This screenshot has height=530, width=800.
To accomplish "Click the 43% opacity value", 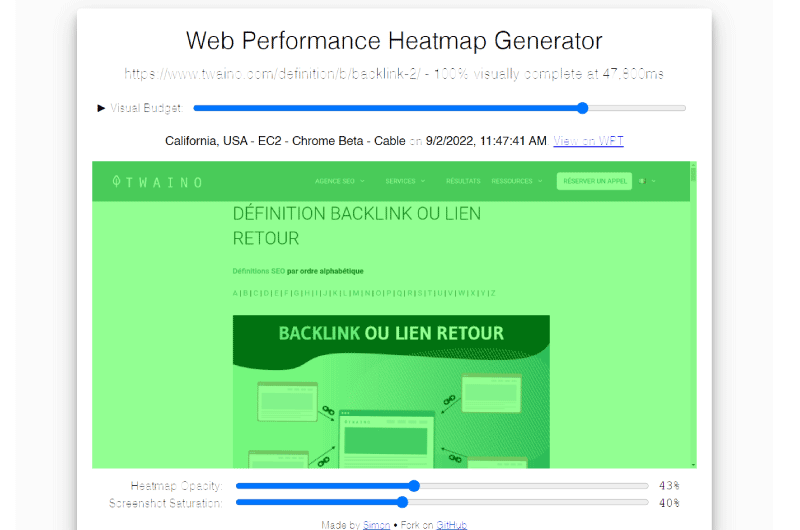I will (669, 486).
